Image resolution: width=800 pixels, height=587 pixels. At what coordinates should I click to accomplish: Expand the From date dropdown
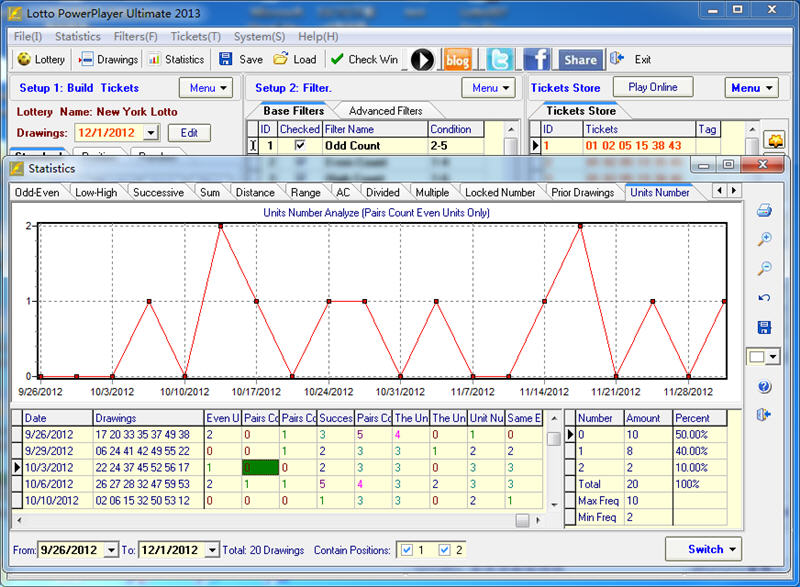(x=112, y=550)
